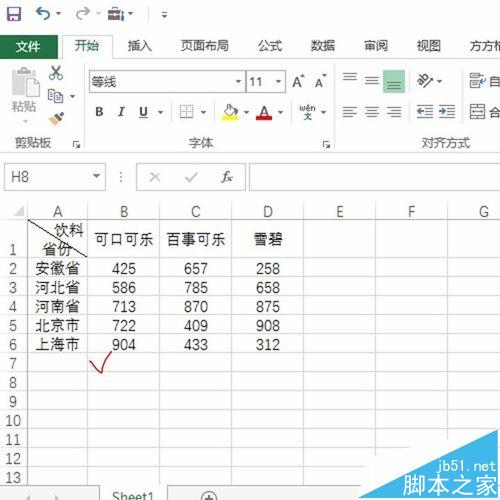Click the Redo arrow icon

pos(83,14)
